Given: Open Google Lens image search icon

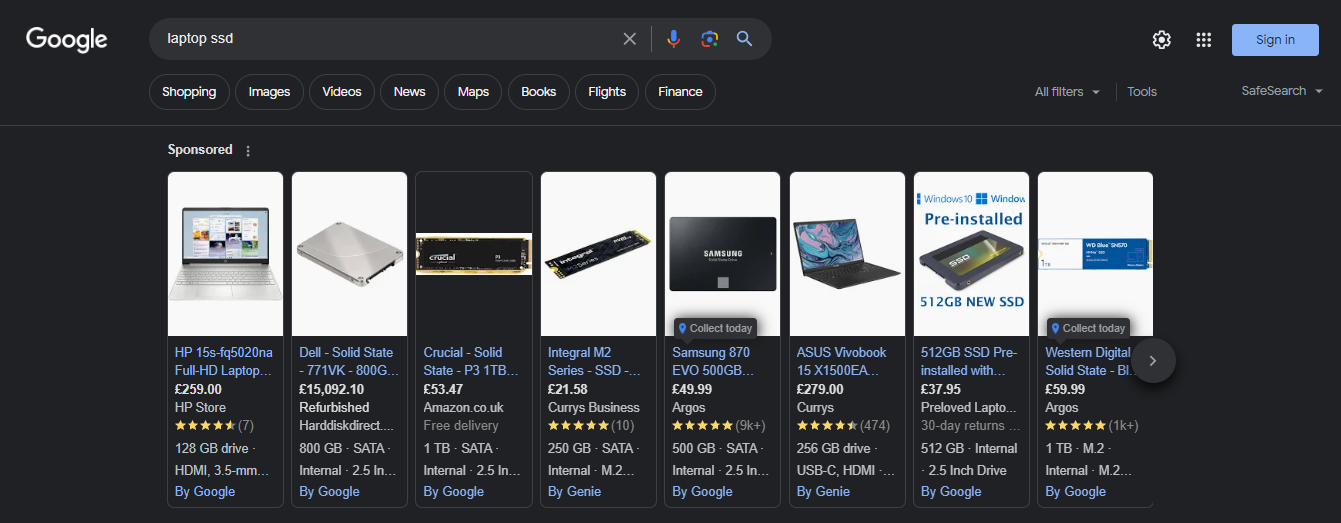Looking at the screenshot, I should (709, 39).
